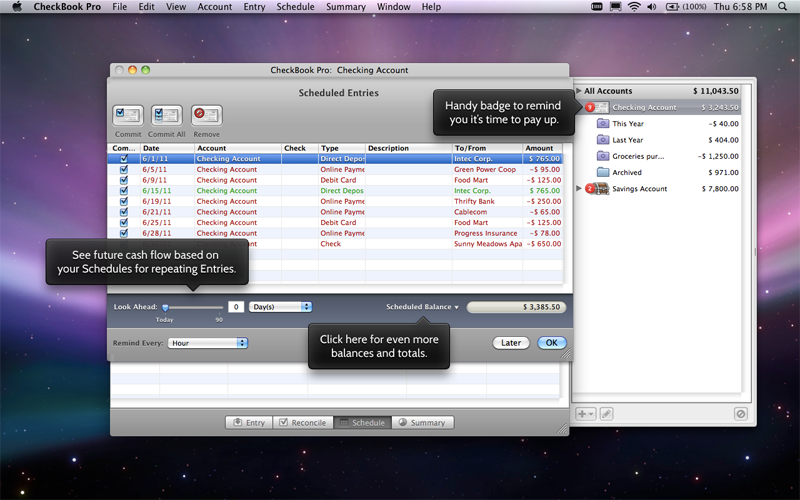Click the Scheduled Balance $ 3,385.50 field

tap(516, 307)
